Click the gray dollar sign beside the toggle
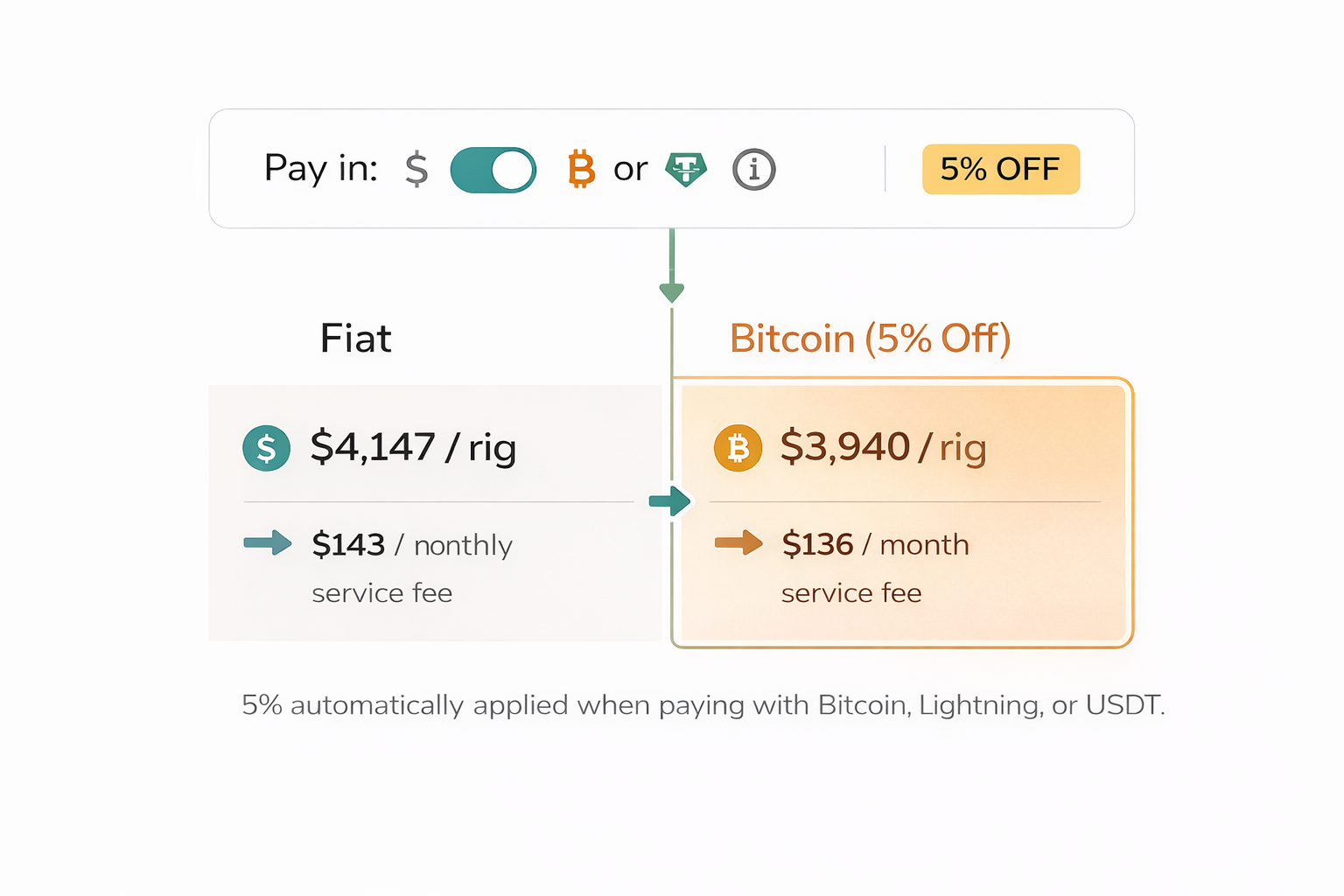Image resolution: width=1344 pixels, height=896 pixels. point(416,169)
